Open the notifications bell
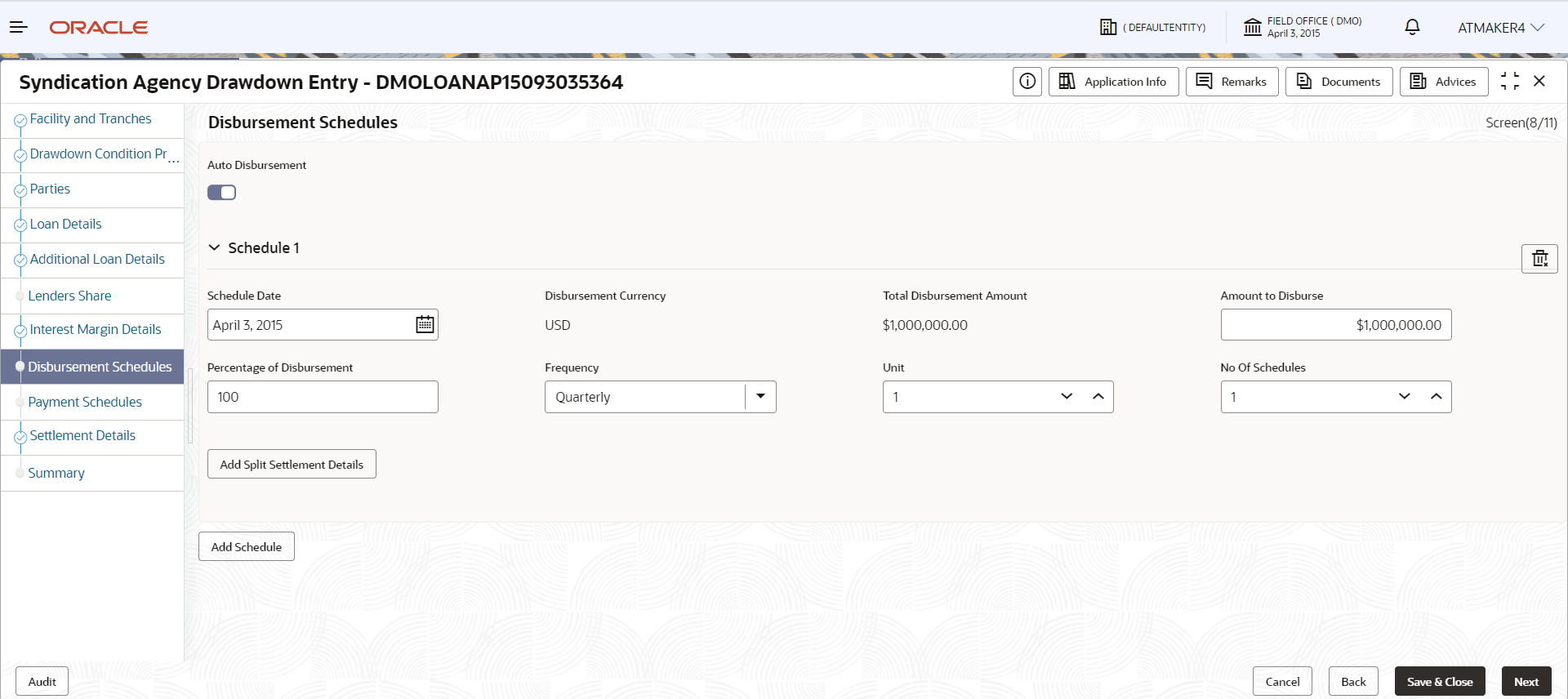 point(1412,27)
